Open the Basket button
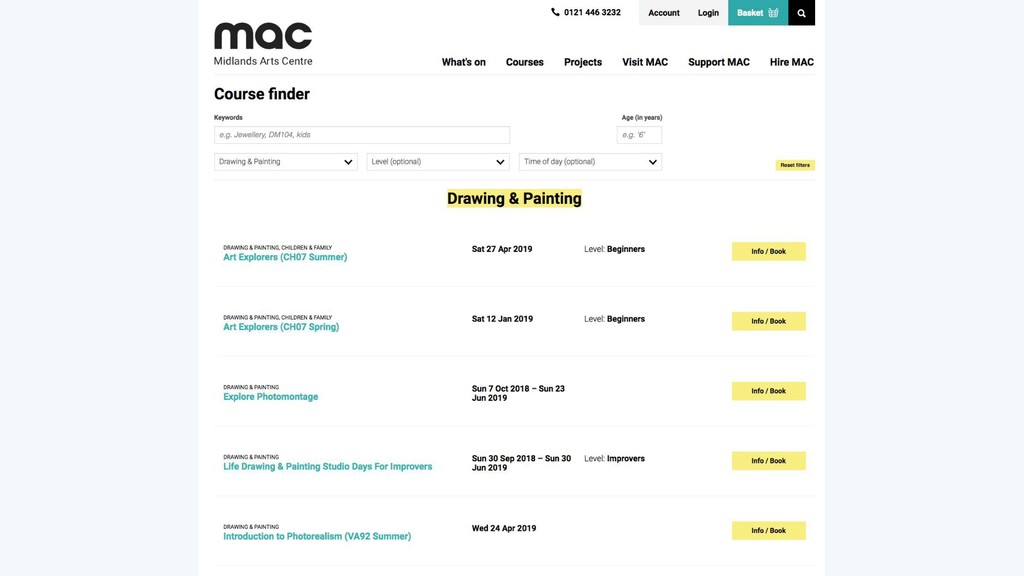Viewport: 1024px width, 576px height. 758,13
